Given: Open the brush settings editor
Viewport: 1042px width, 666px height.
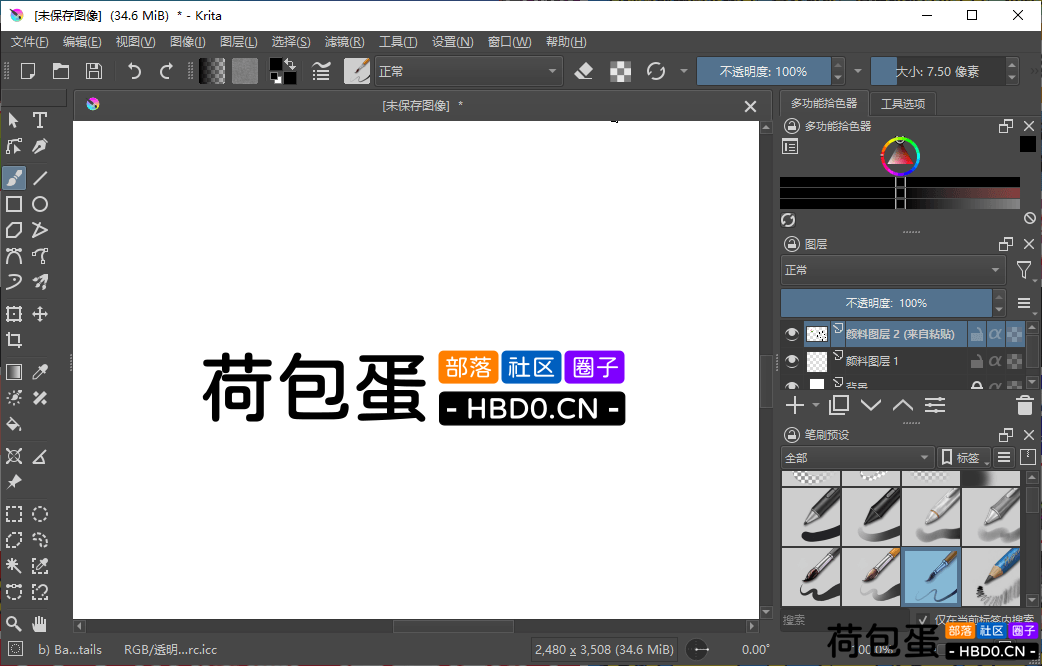Looking at the screenshot, I should coord(322,71).
